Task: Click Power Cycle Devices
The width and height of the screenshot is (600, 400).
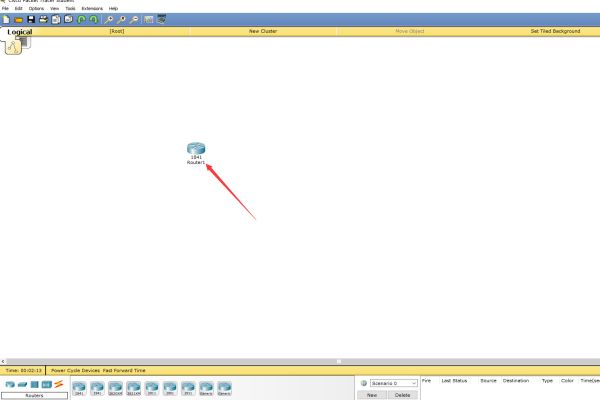Action: 75,371
